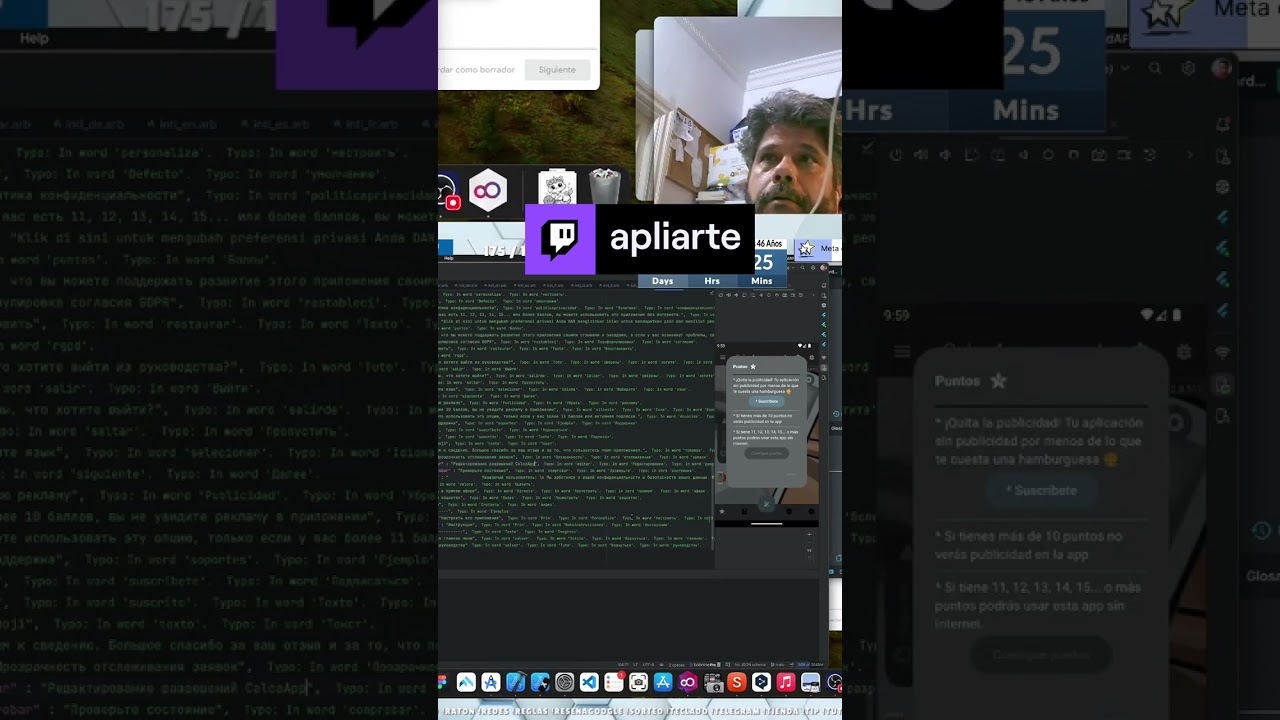The image size is (1280, 720).
Task: Open the teal chevron app in Dock
Action: click(x=466, y=682)
